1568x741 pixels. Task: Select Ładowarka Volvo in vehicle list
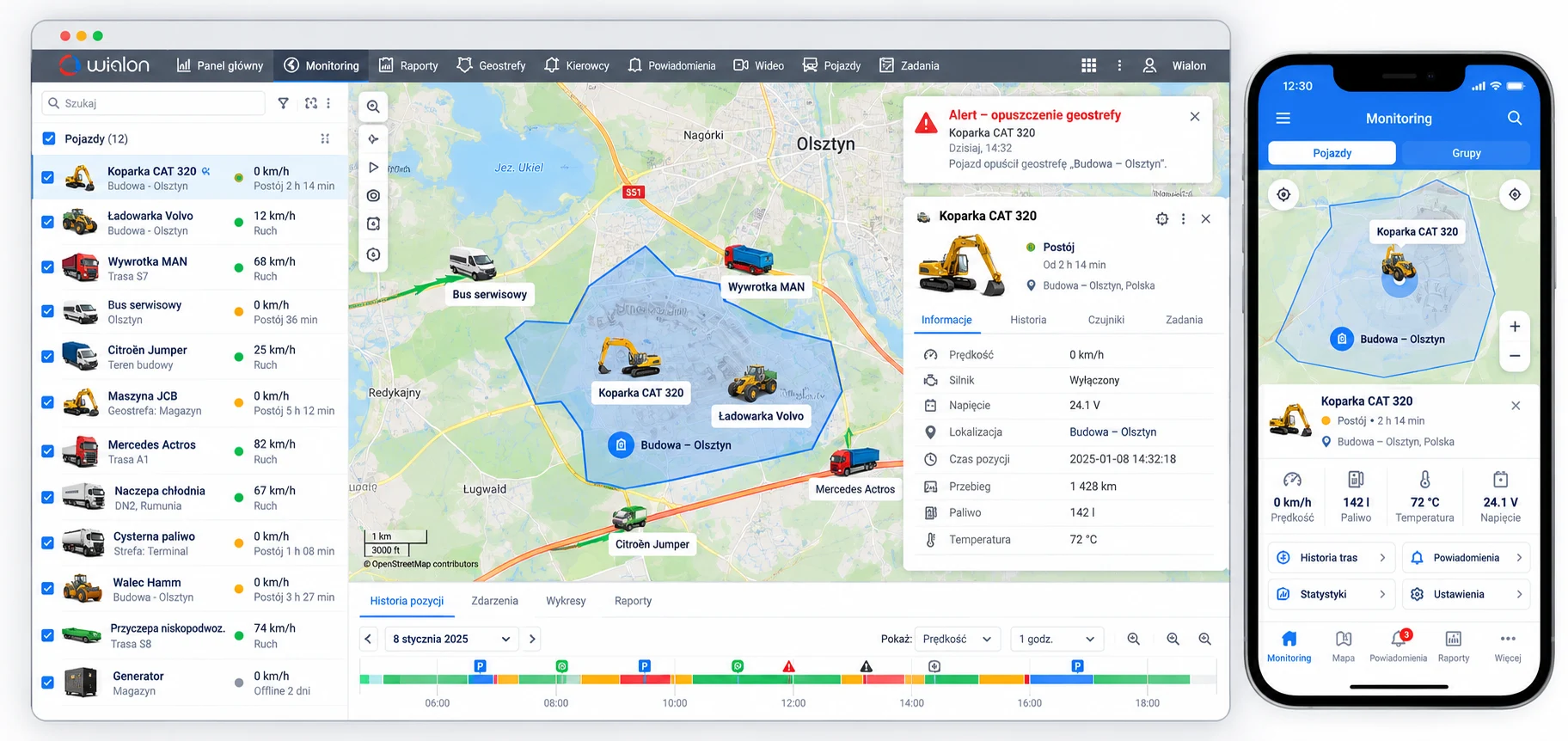[x=190, y=223]
